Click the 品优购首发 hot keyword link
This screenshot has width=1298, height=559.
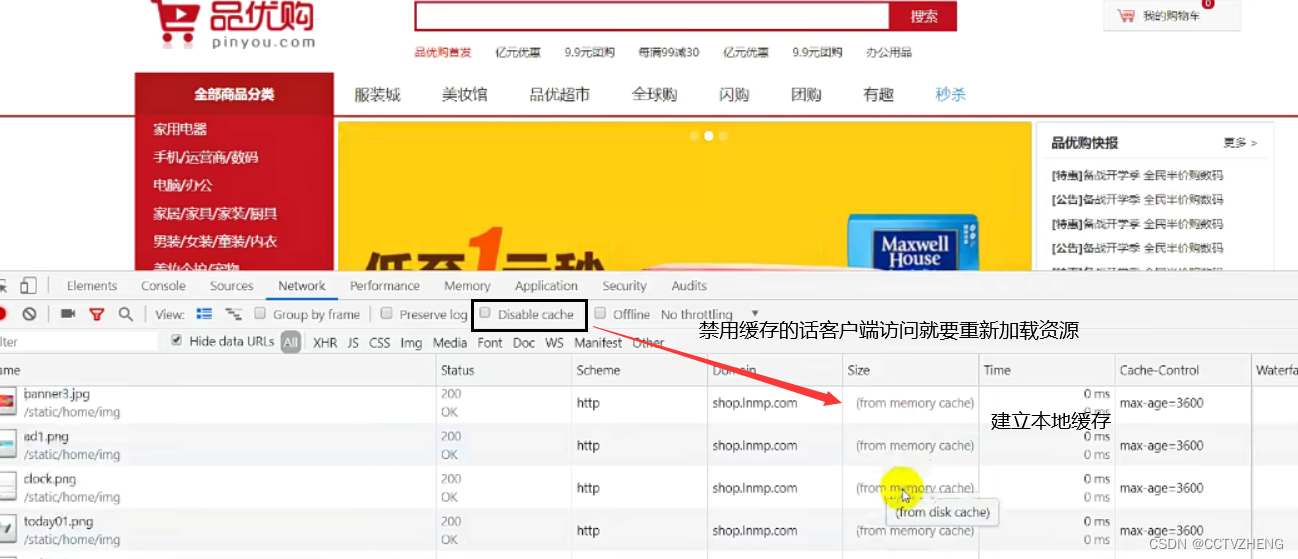(443, 52)
